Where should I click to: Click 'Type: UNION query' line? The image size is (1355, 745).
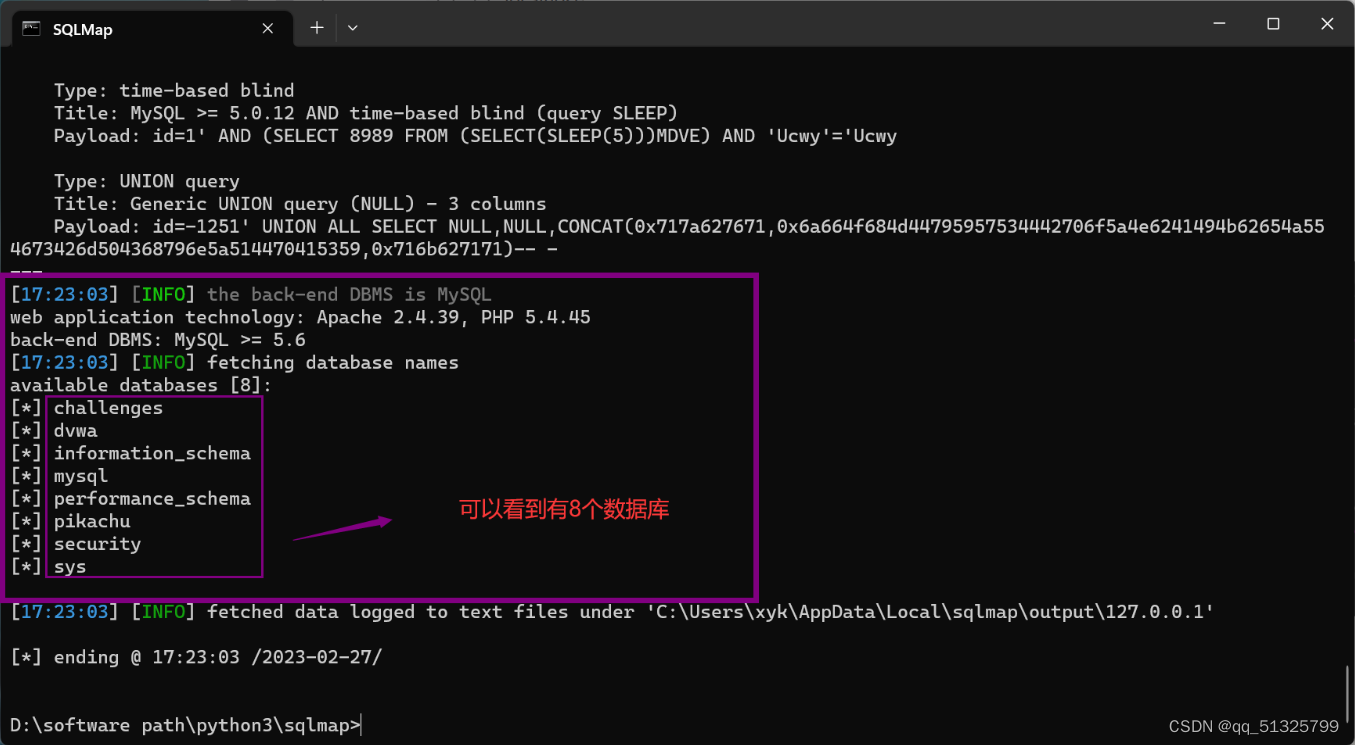tap(147, 181)
